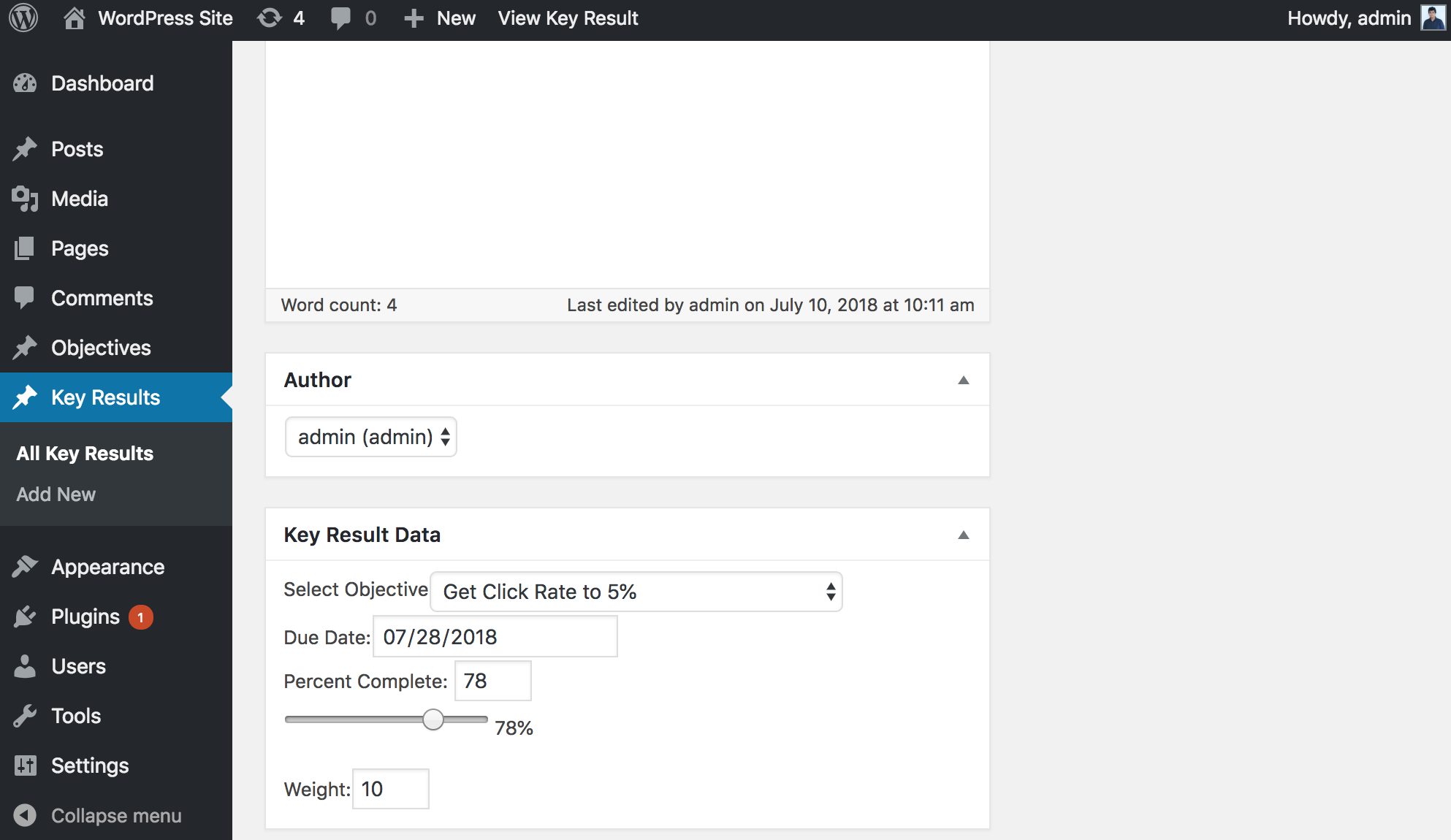1451x840 pixels.
Task: Click the home icon beside WordPress Site
Action: 74,18
